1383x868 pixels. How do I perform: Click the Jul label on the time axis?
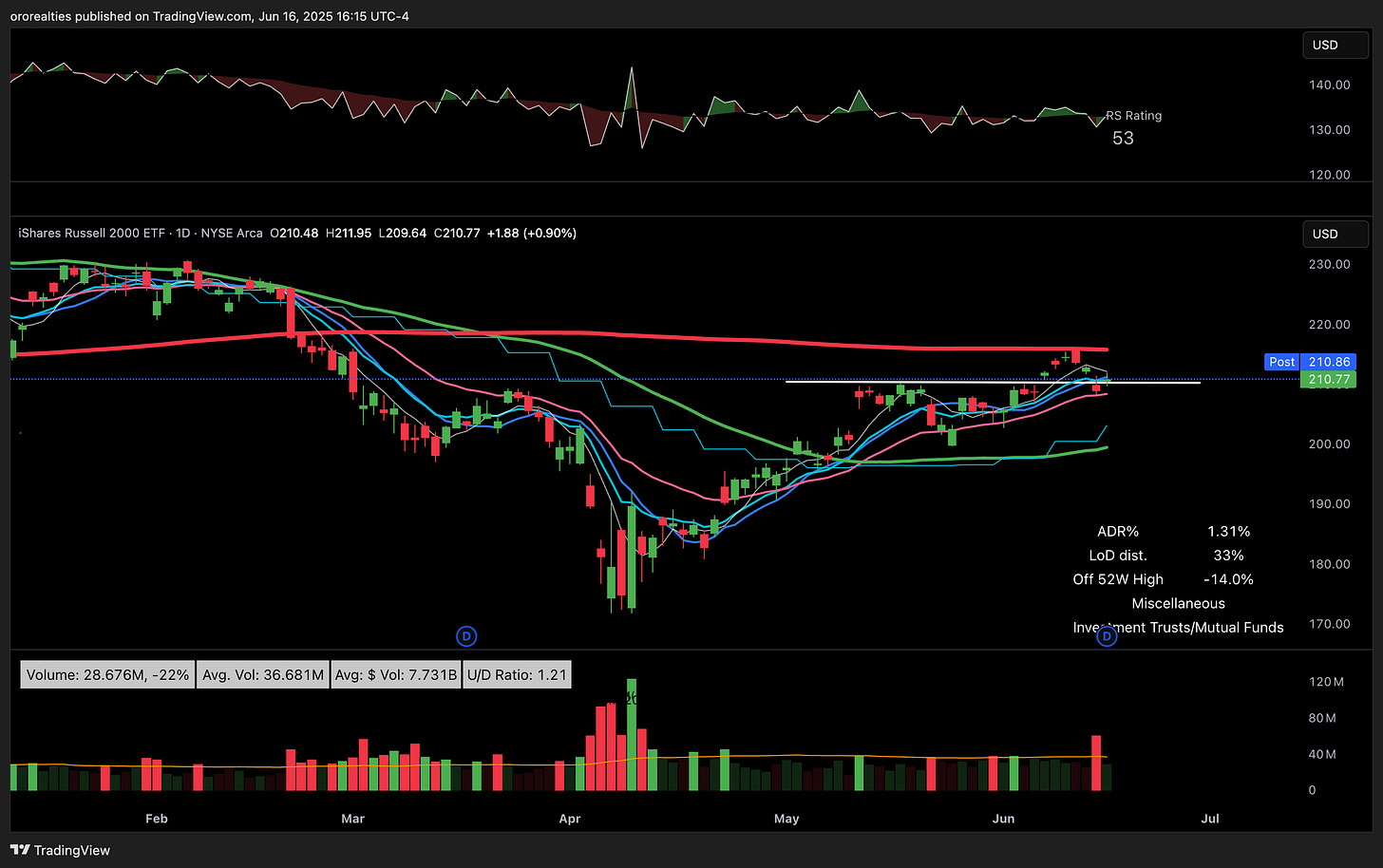[1210, 818]
